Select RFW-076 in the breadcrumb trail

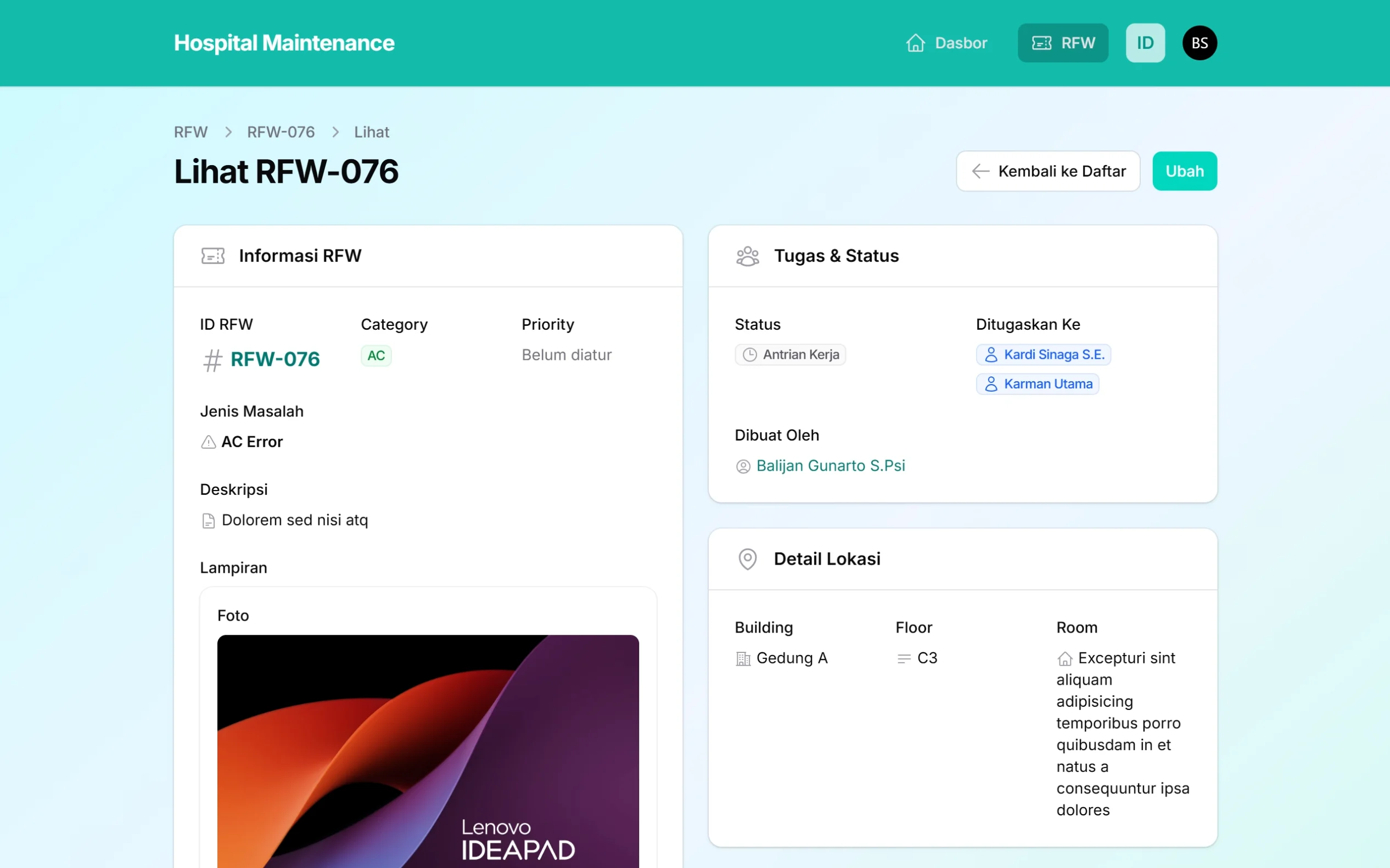[x=281, y=132]
